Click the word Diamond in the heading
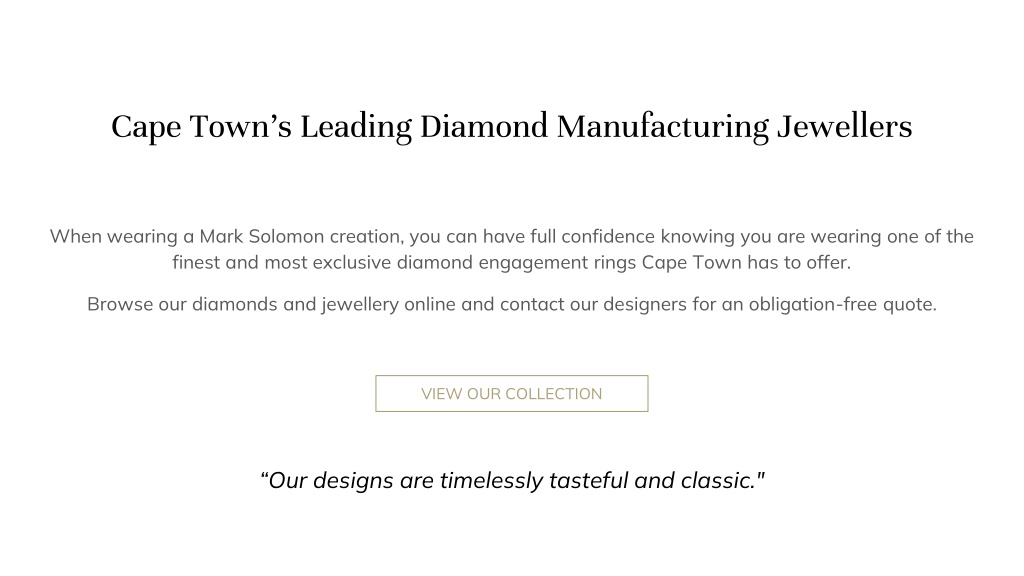Image resolution: width=1024 pixels, height=576 pixels. point(483,126)
